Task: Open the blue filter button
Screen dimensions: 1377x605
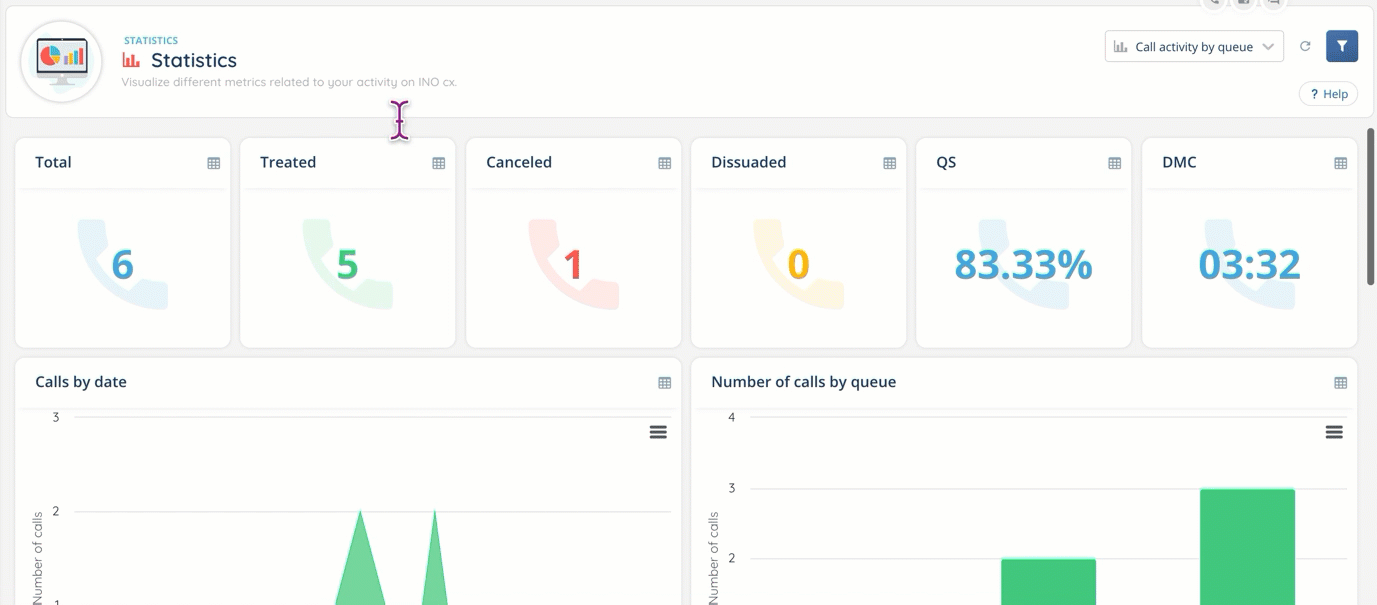Action: pyautogui.click(x=1342, y=46)
